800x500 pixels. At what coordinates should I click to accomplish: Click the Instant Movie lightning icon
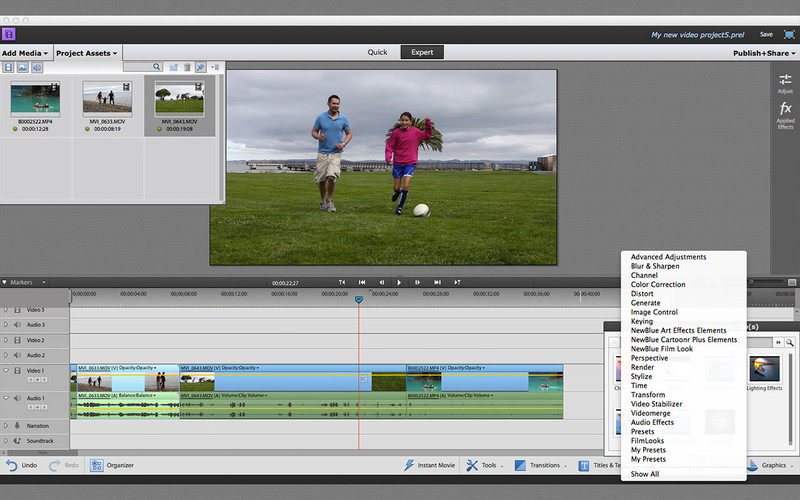click(x=410, y=465)
